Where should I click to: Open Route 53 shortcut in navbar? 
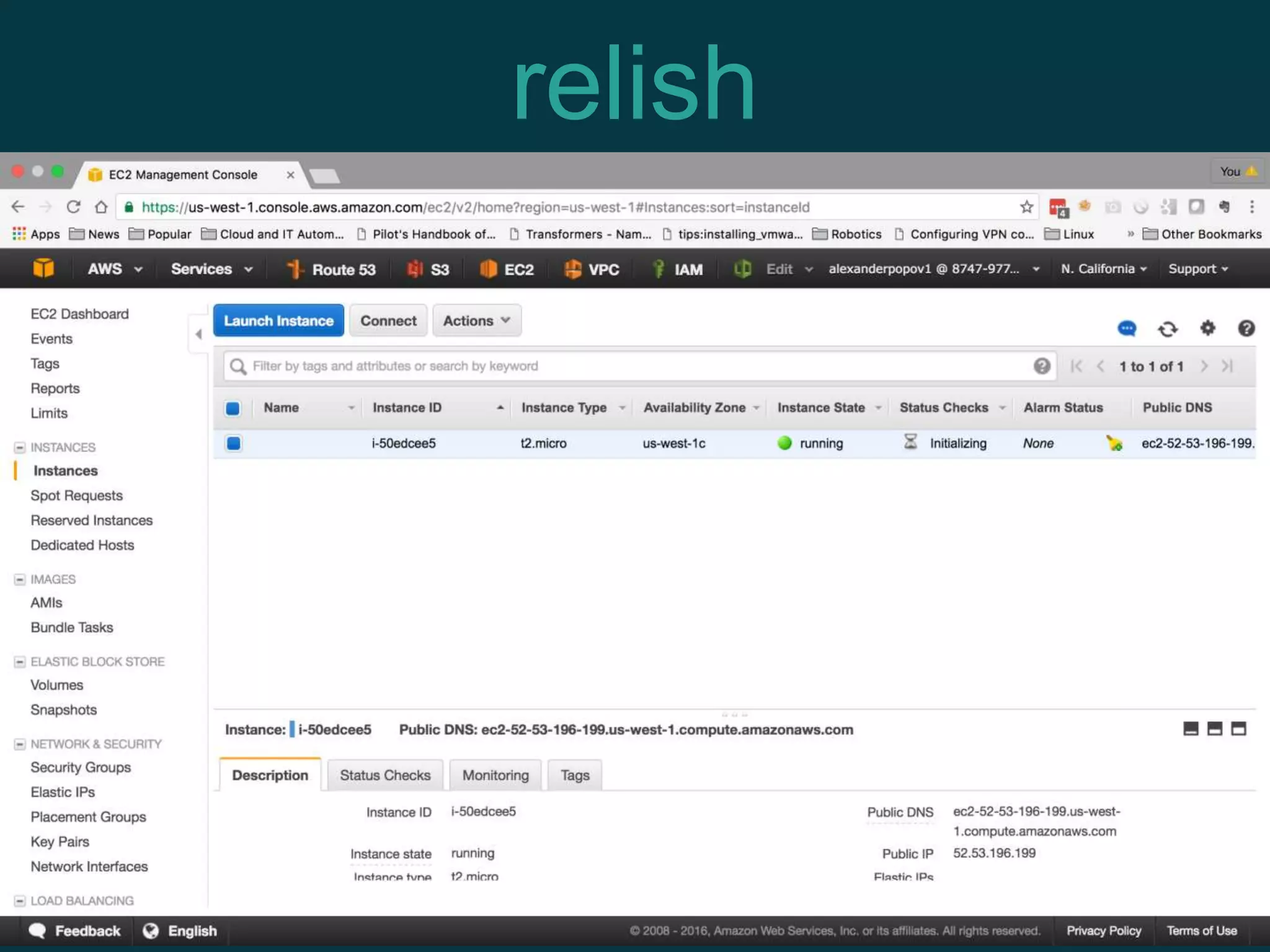click(331, 269)
